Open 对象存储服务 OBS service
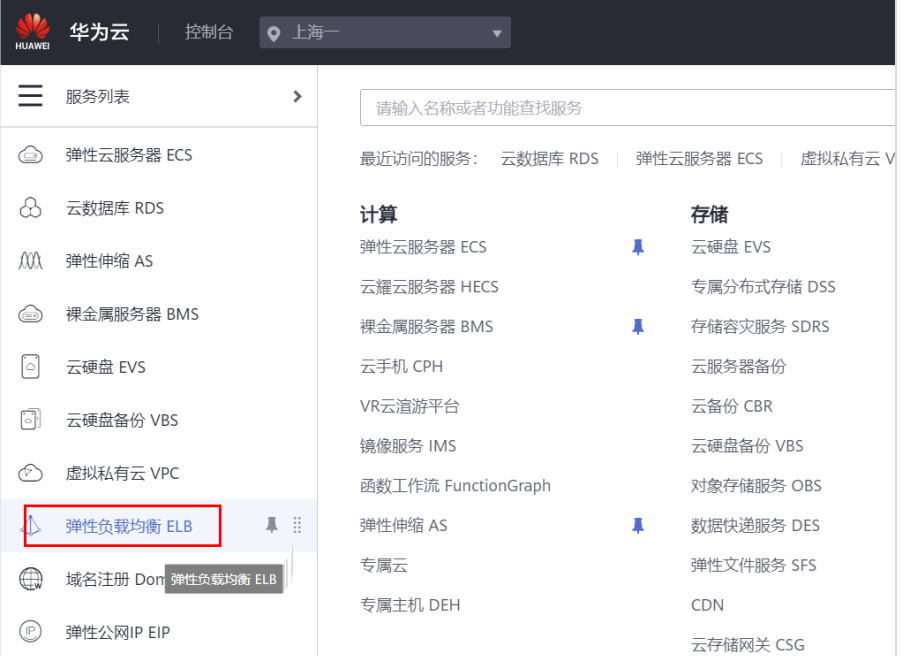The image size is (910, 656). coord(756,485)
